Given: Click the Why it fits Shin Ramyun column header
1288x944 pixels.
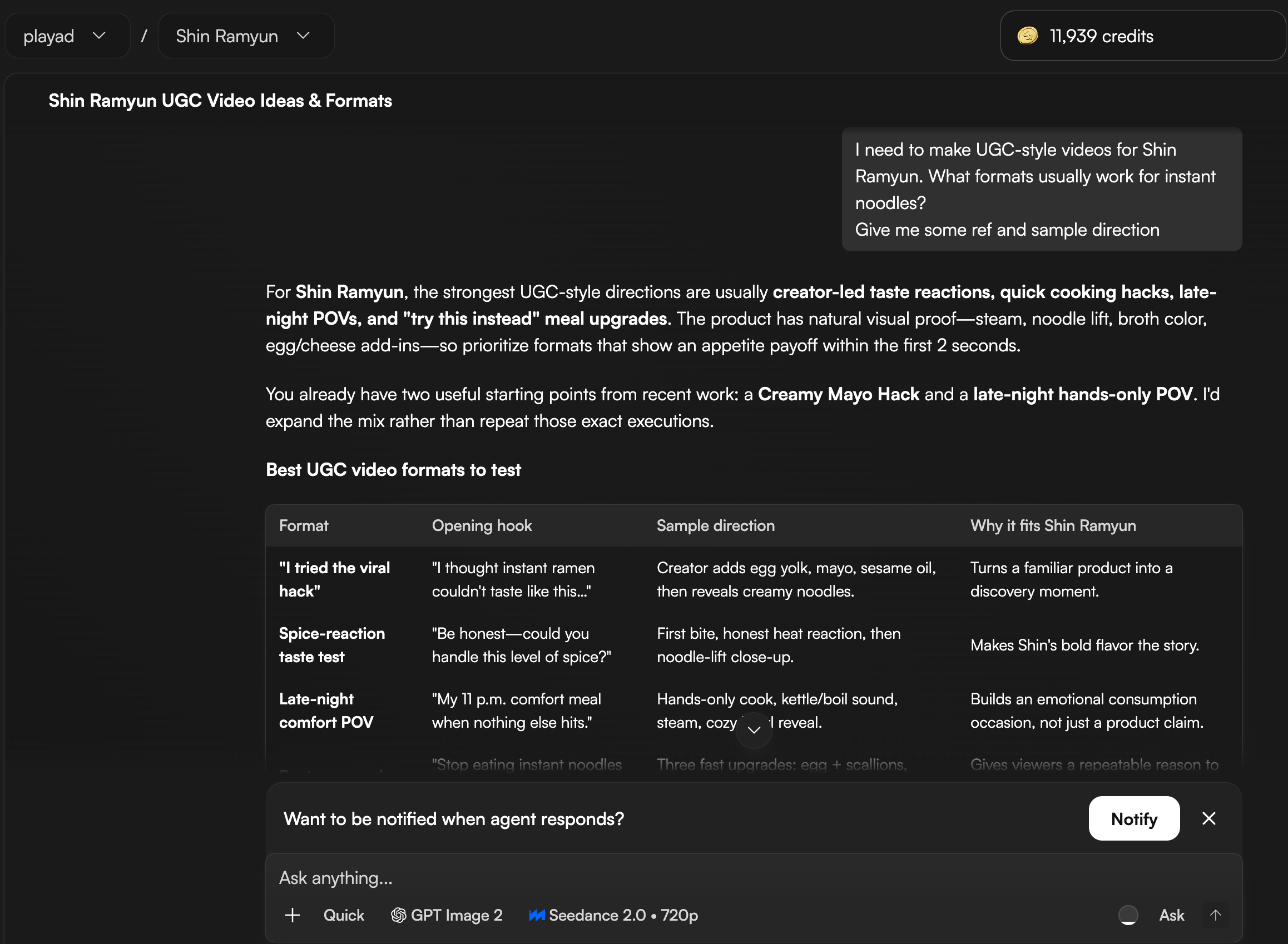Looking at the screenshot, I should tap(1053, 526).
